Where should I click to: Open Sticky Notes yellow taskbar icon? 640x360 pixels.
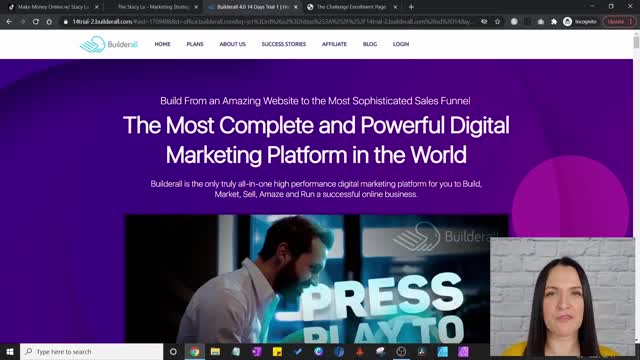[x=277, y=351]
